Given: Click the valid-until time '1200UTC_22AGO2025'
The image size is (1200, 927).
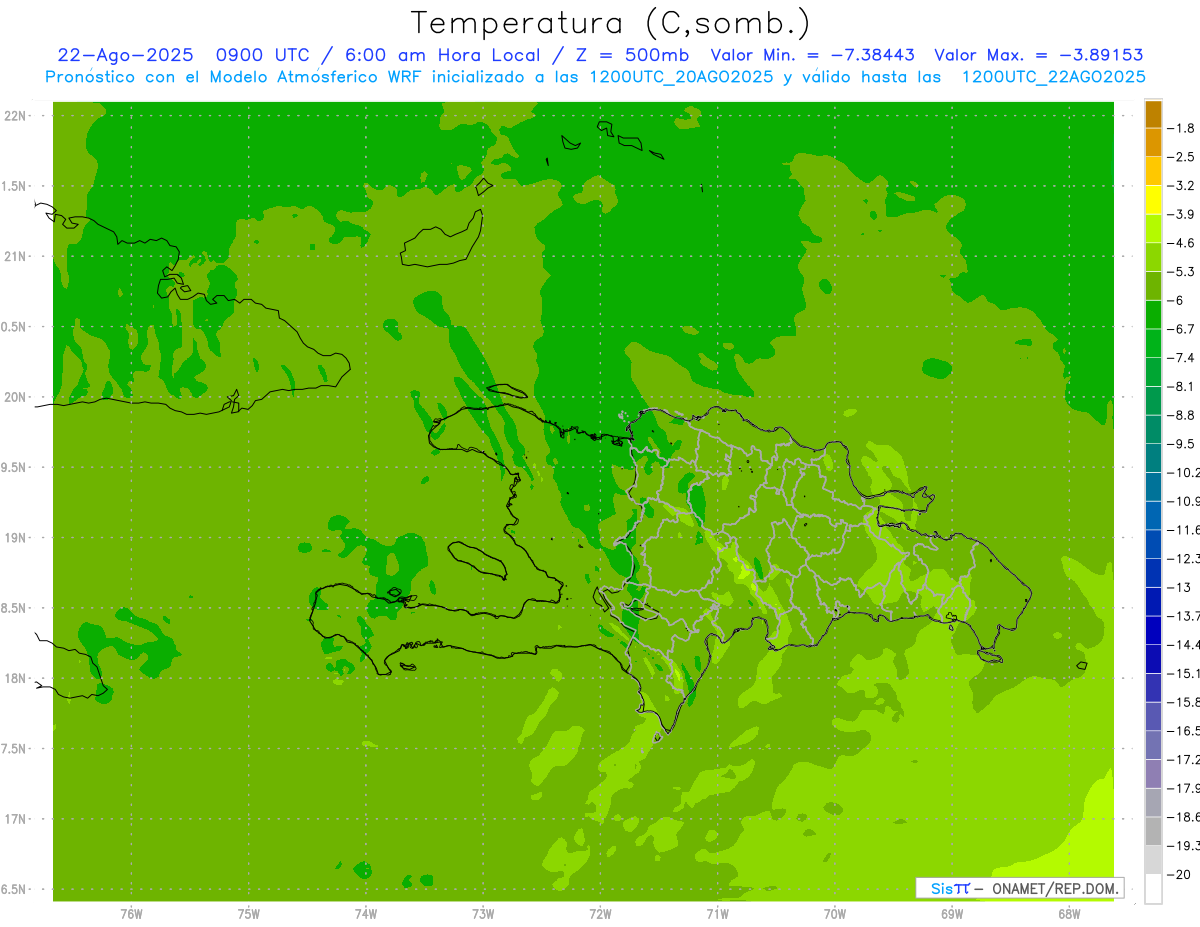Looking at the screenshot, I should point(1053,77).
